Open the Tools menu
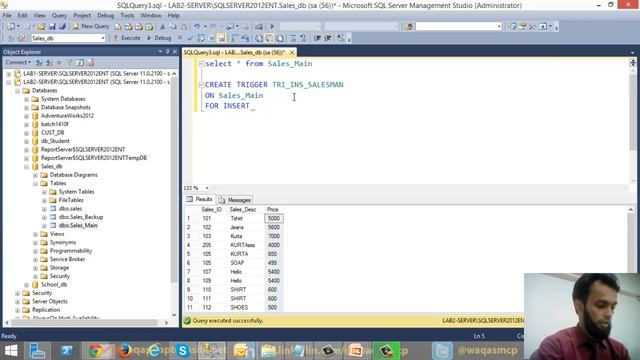 tap(127, 15)
